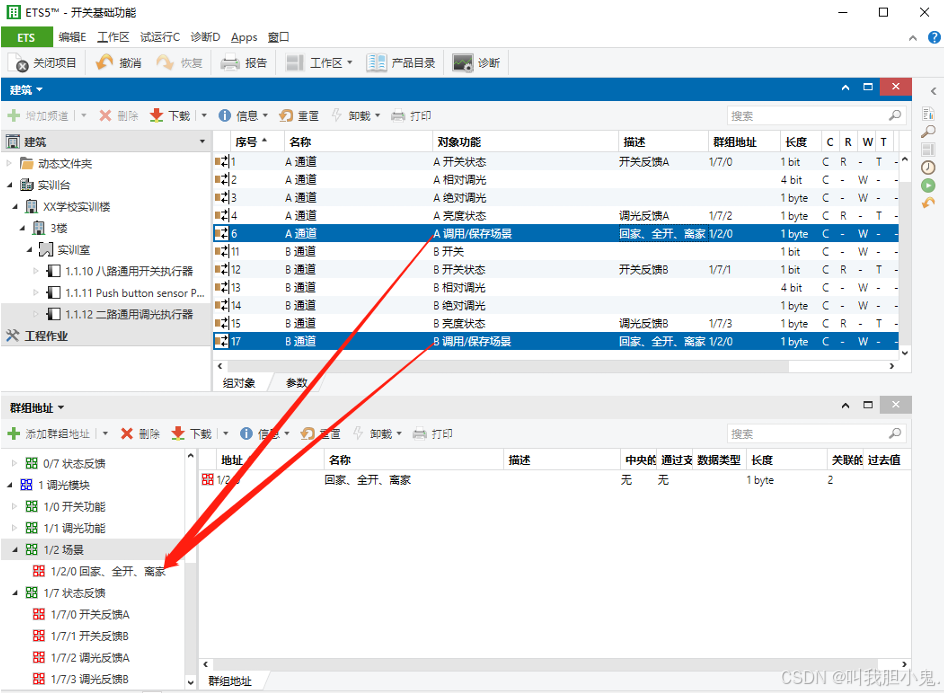Click the 诊断 diagnostics icon
Viewport: 944px width, 693px height.
462,63
